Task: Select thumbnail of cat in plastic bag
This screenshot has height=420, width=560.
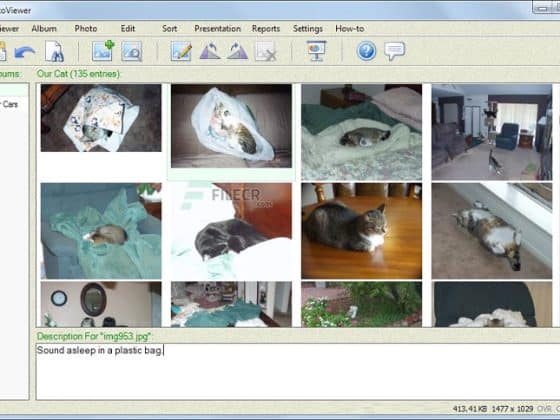Action: (x=231, y=126)
